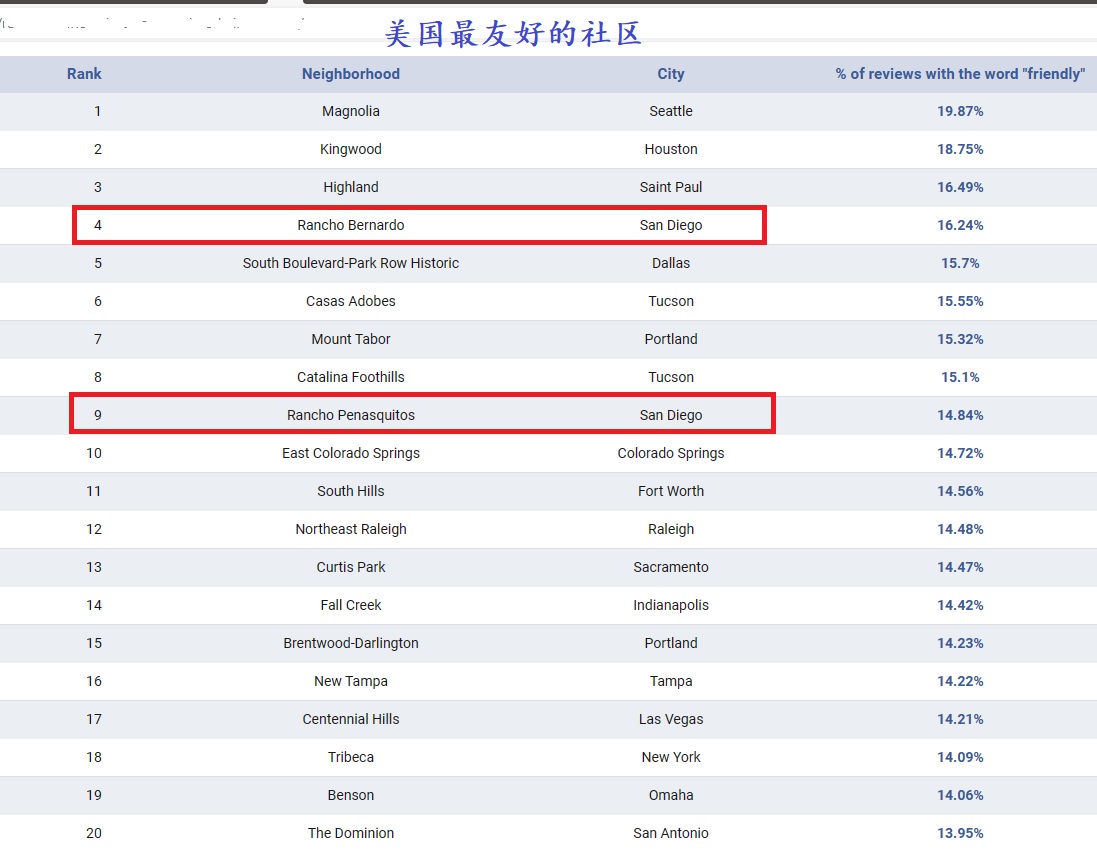Image resolution: width=1097 pixels, height=865 pixels.
Task: Select the Colorado Springs city cell
Action: pyautogui.click(x=670, y=453)
